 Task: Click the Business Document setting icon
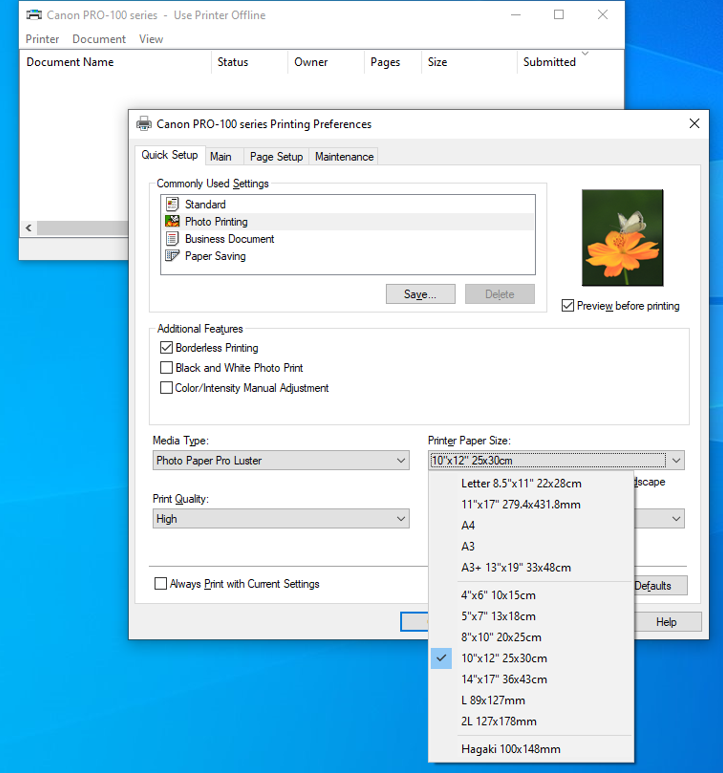pos(172,239)
